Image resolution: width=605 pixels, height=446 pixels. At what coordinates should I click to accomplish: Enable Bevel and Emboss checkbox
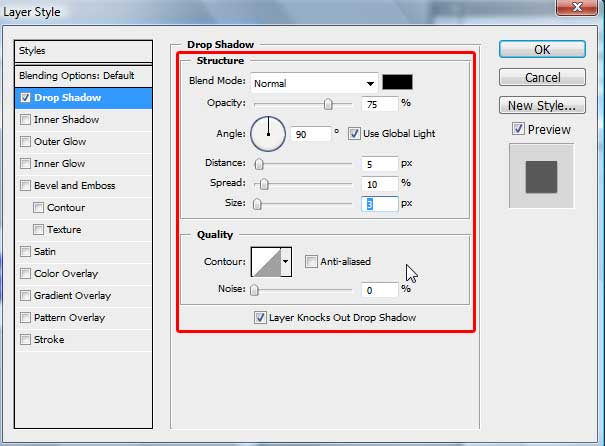[25, 186]
